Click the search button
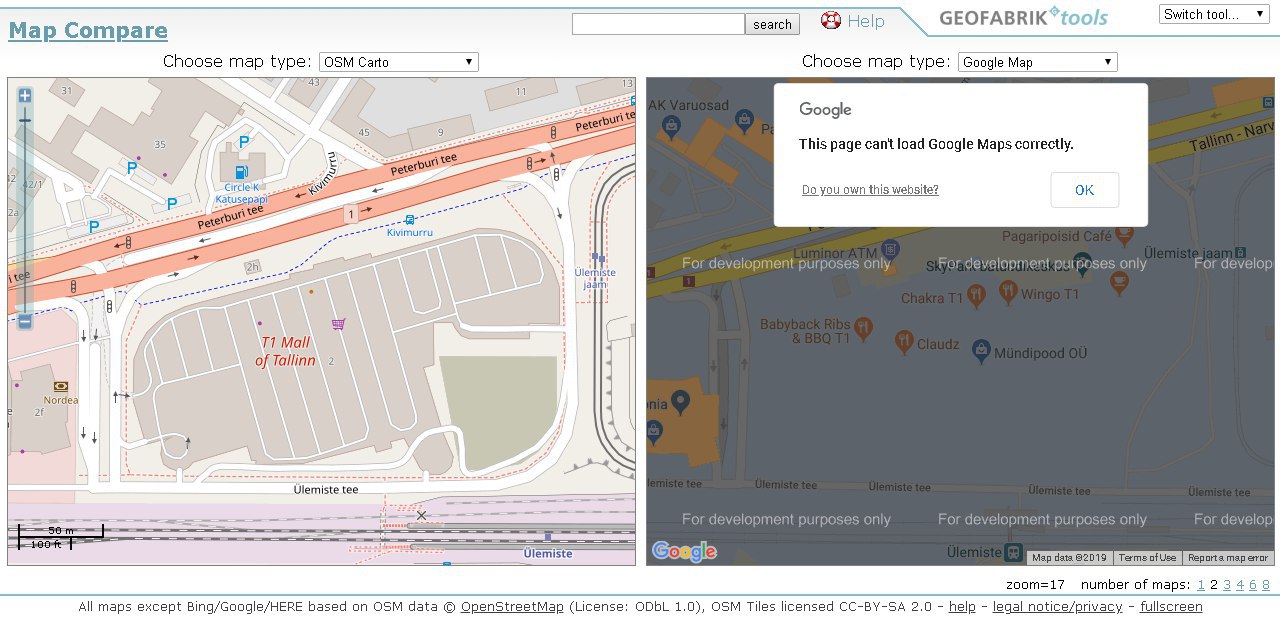The height and width of the screenshot is (618, 1280). click(x=772, y=24)
